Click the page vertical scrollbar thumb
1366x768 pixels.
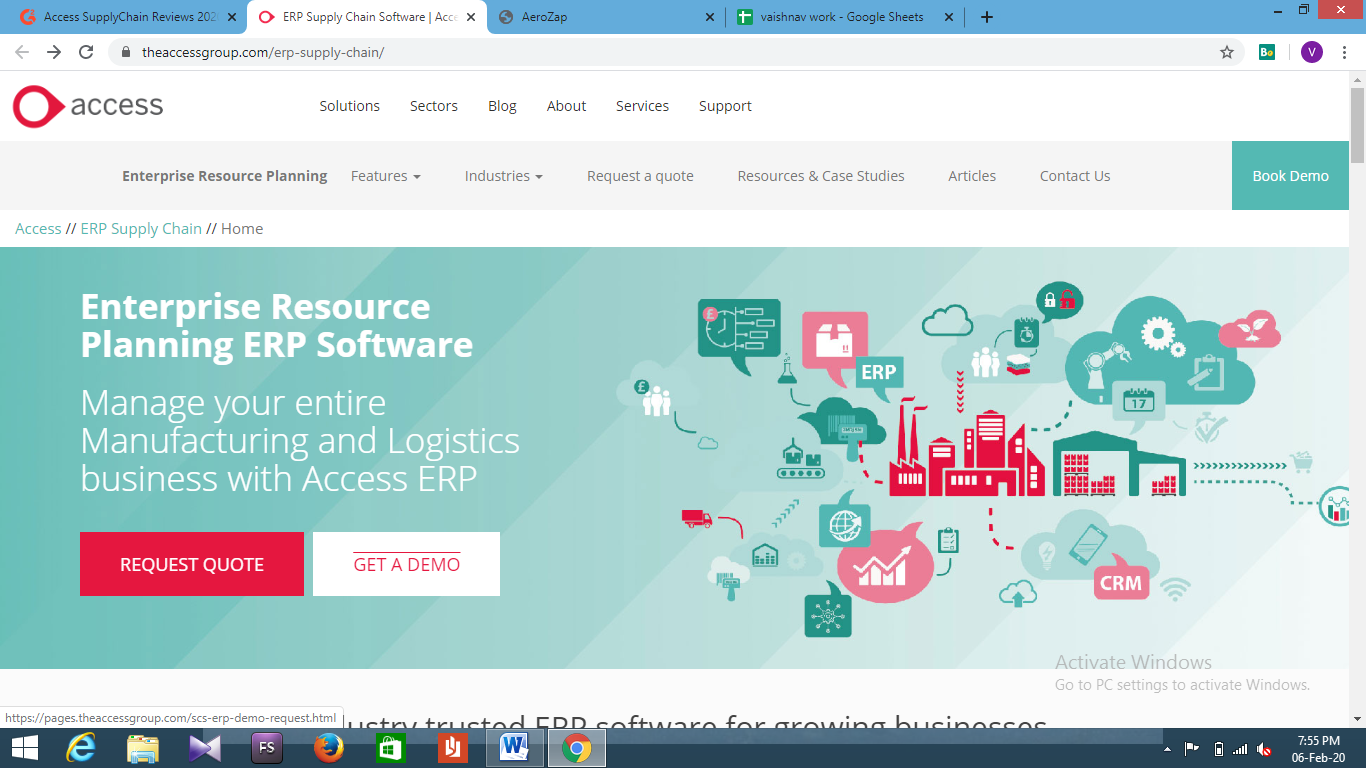1357,125
